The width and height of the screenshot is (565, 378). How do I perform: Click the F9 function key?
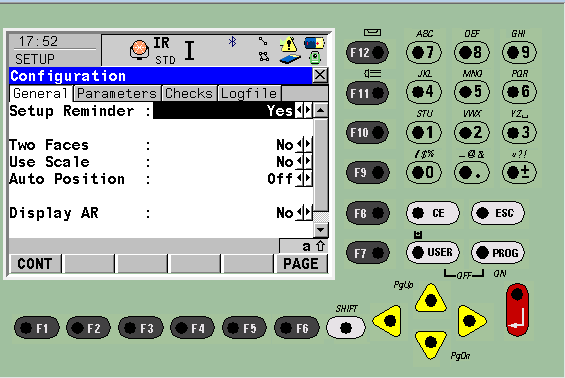pos(368,172)
